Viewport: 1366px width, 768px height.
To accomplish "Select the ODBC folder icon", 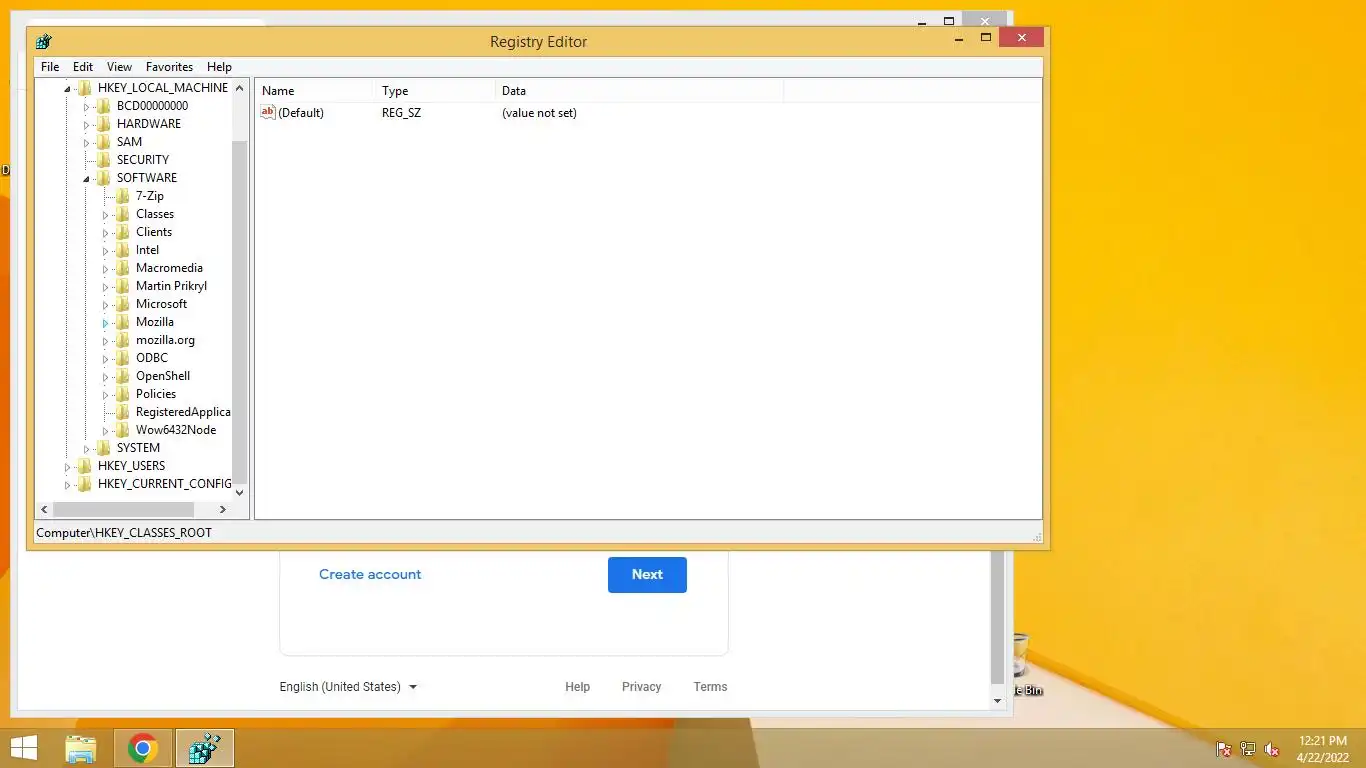I will point(122,358).
